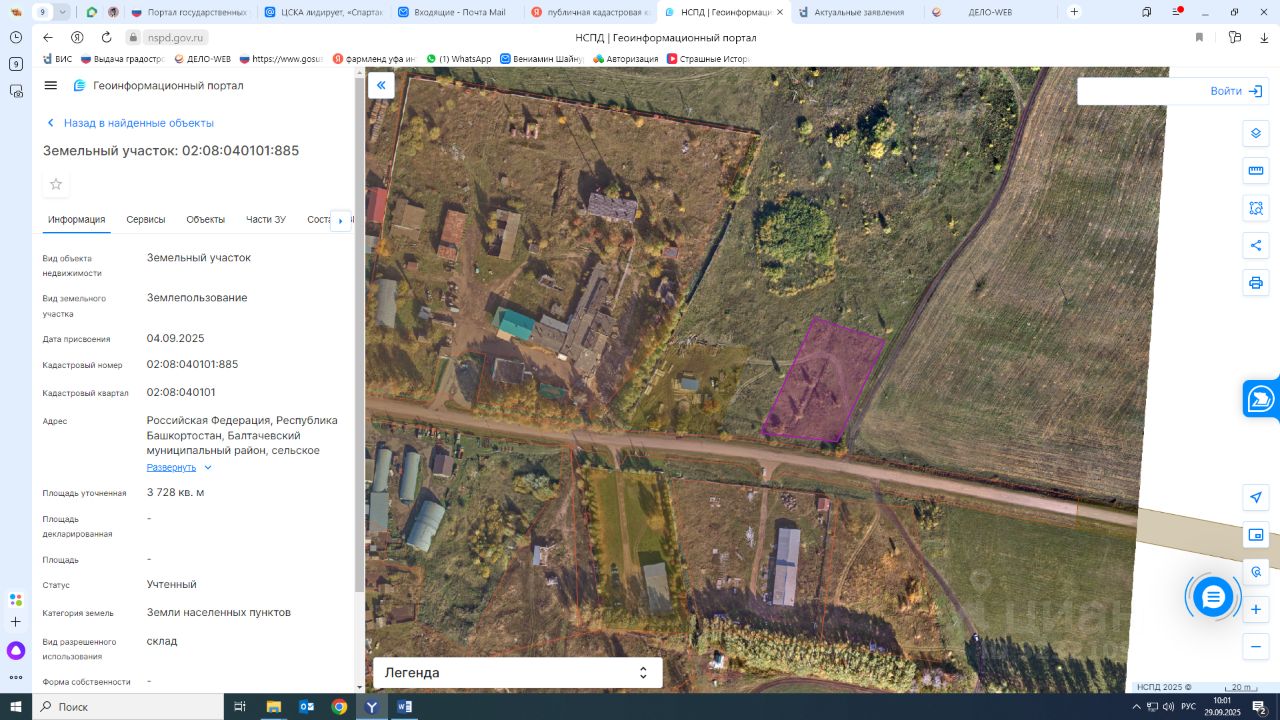Reload the page in the browser
Screen dimensions: 1280x720
click(105, 37)
